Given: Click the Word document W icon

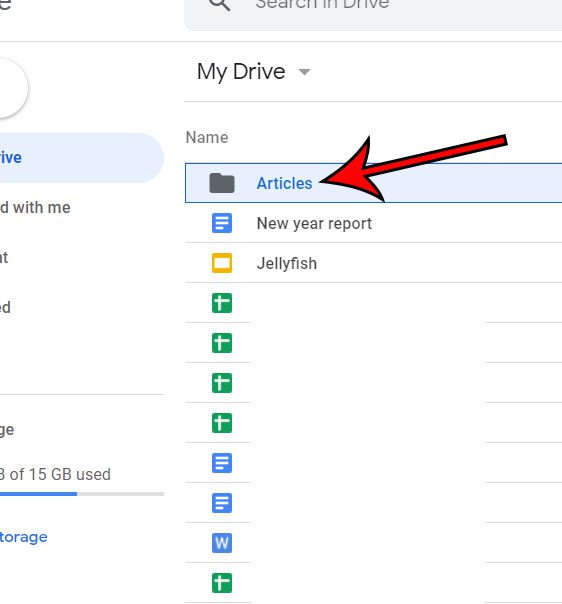Looking at the screenshot, I should (x=222, y=543).
